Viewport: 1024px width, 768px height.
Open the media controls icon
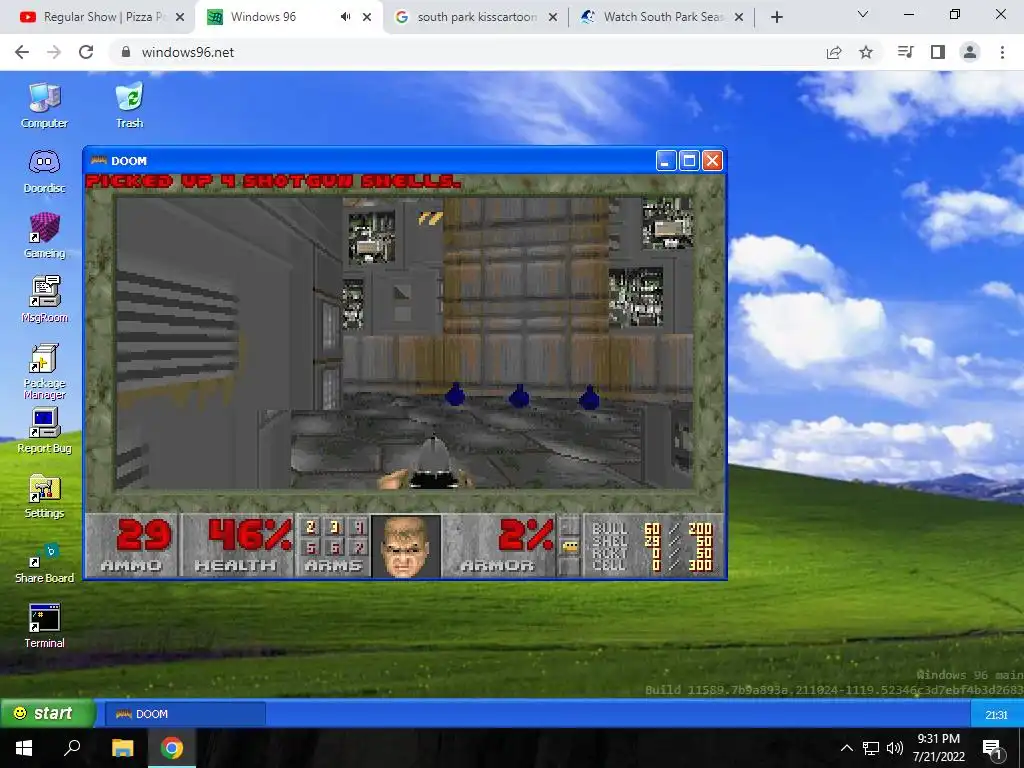906,52
